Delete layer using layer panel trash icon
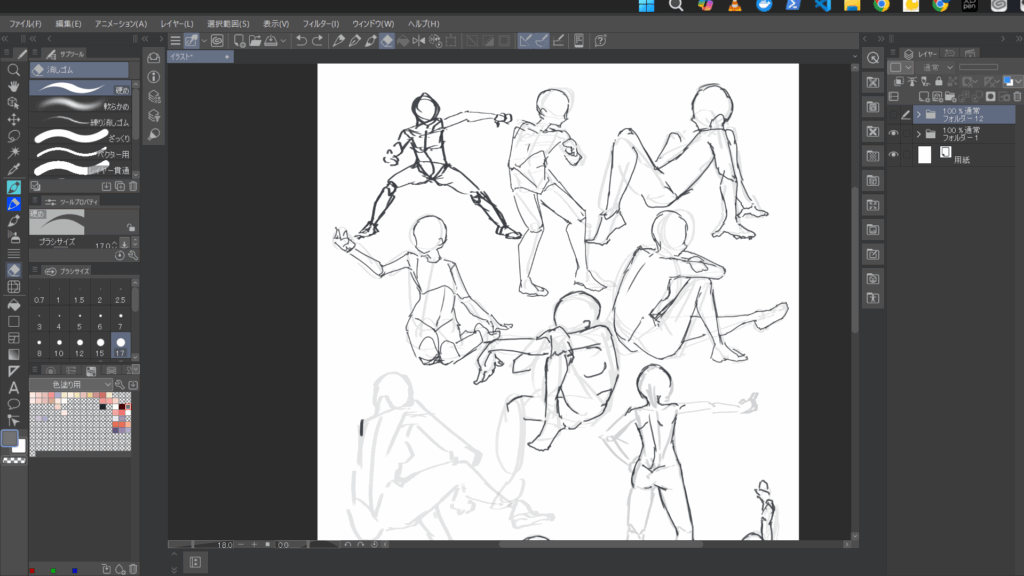Screen dimensions: 1024x576 1015,96
